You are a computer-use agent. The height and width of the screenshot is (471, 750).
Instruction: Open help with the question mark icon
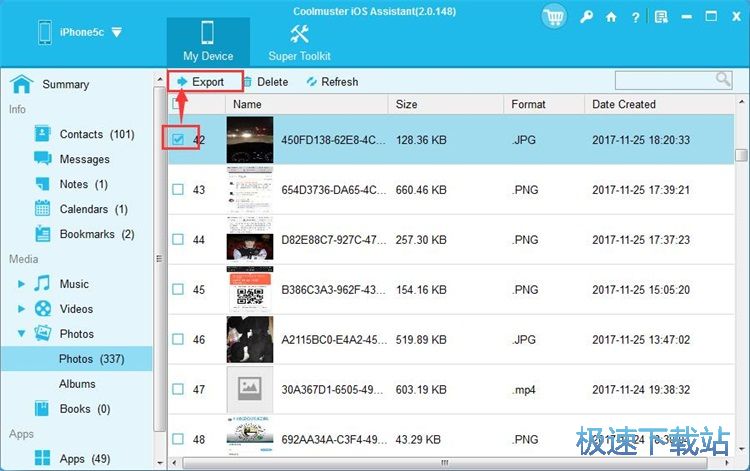[x=635, y=18]
